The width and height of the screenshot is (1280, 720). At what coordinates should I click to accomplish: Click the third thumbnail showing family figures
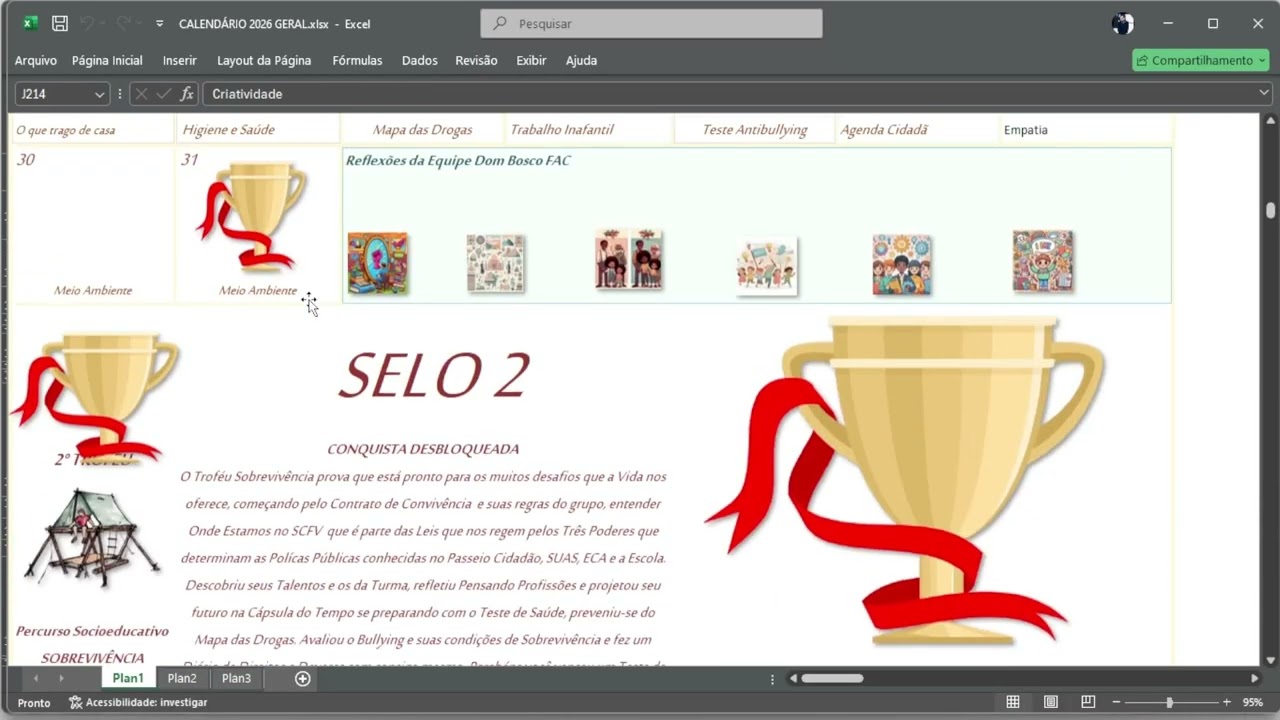[x=629, y=259]
